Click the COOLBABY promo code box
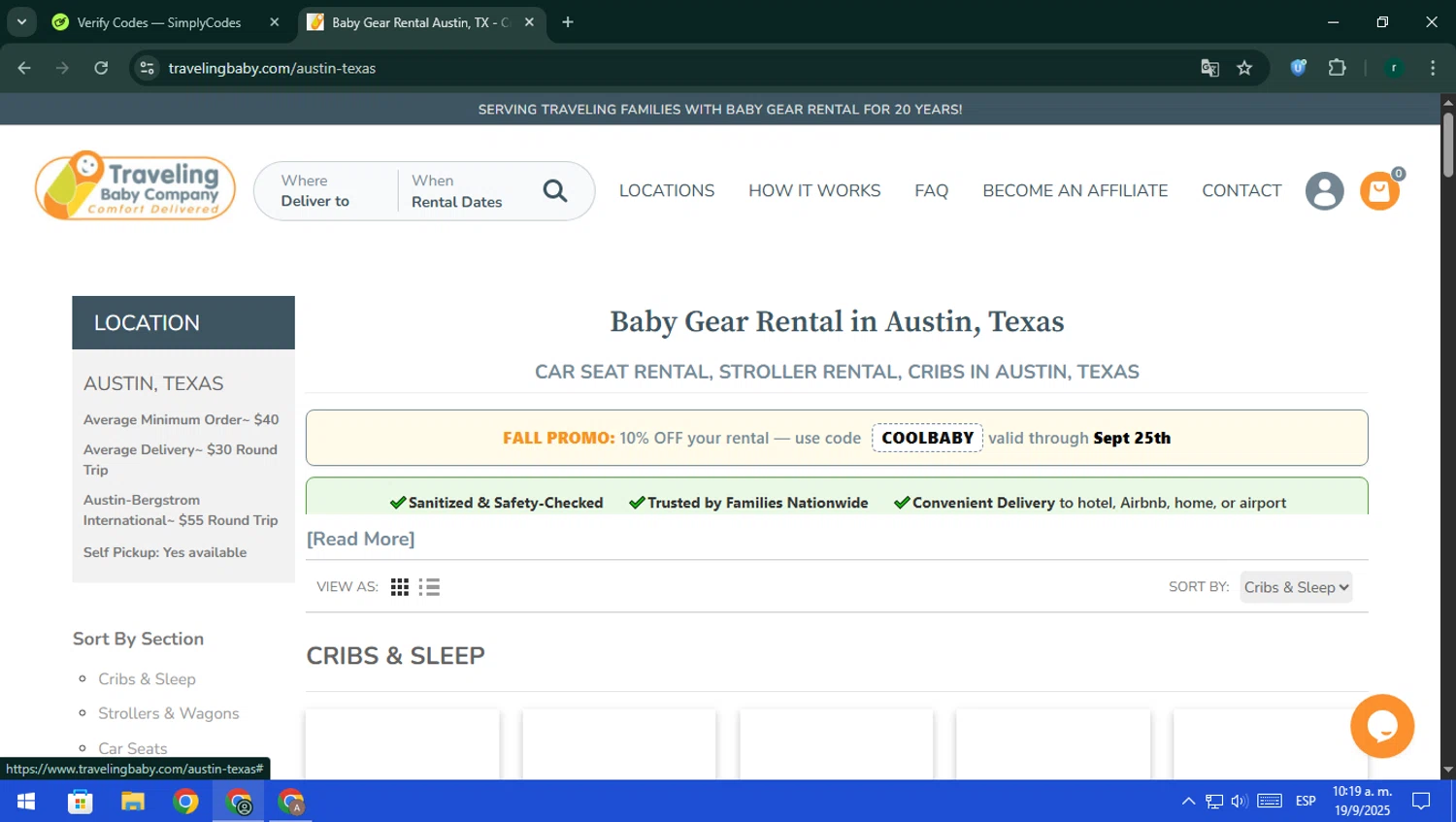1456x822 pixels. 927,438
